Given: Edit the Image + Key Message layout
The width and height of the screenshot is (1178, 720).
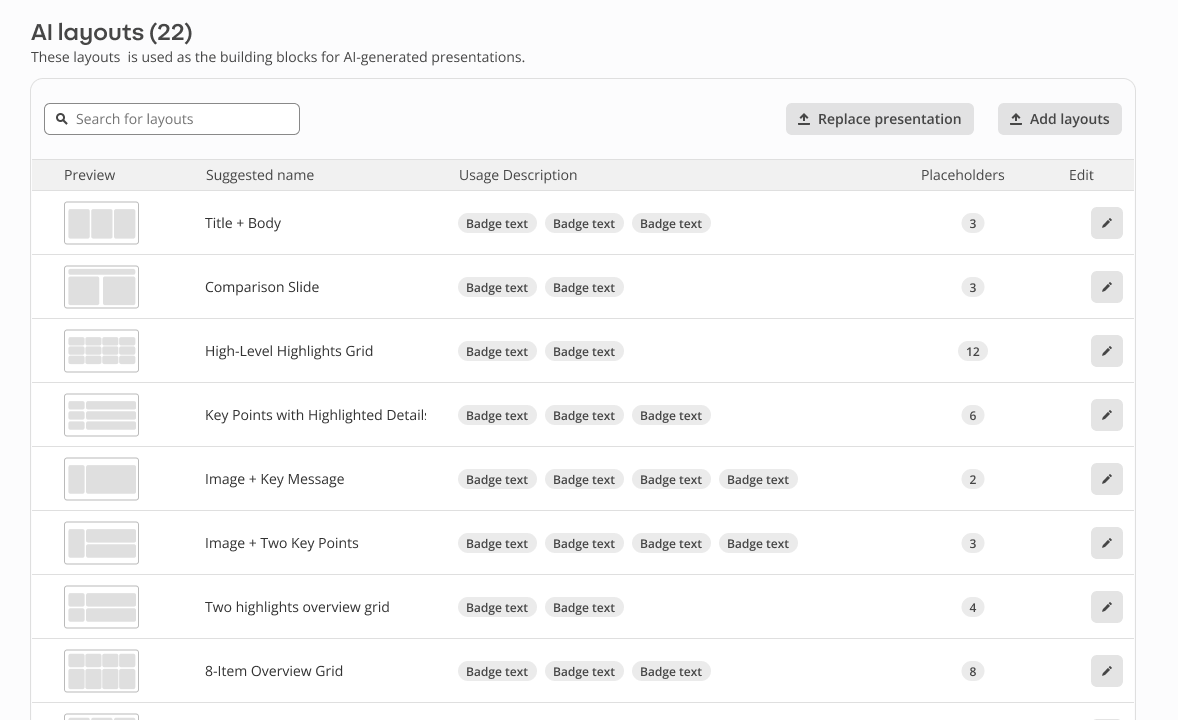Looking at the screenshot, I should 1107,479.
